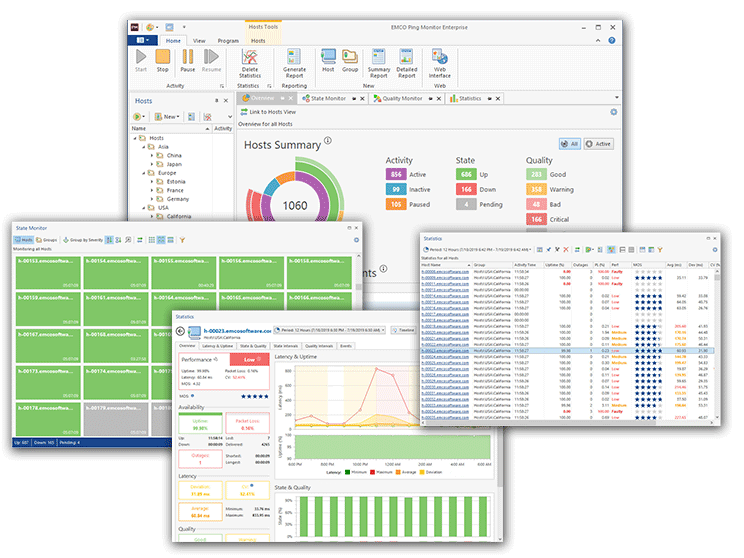Viewport: 744px width, 558px height.
Task: Toggle Groups view in State Monitor toolbar
Action: tap(46, 240)
